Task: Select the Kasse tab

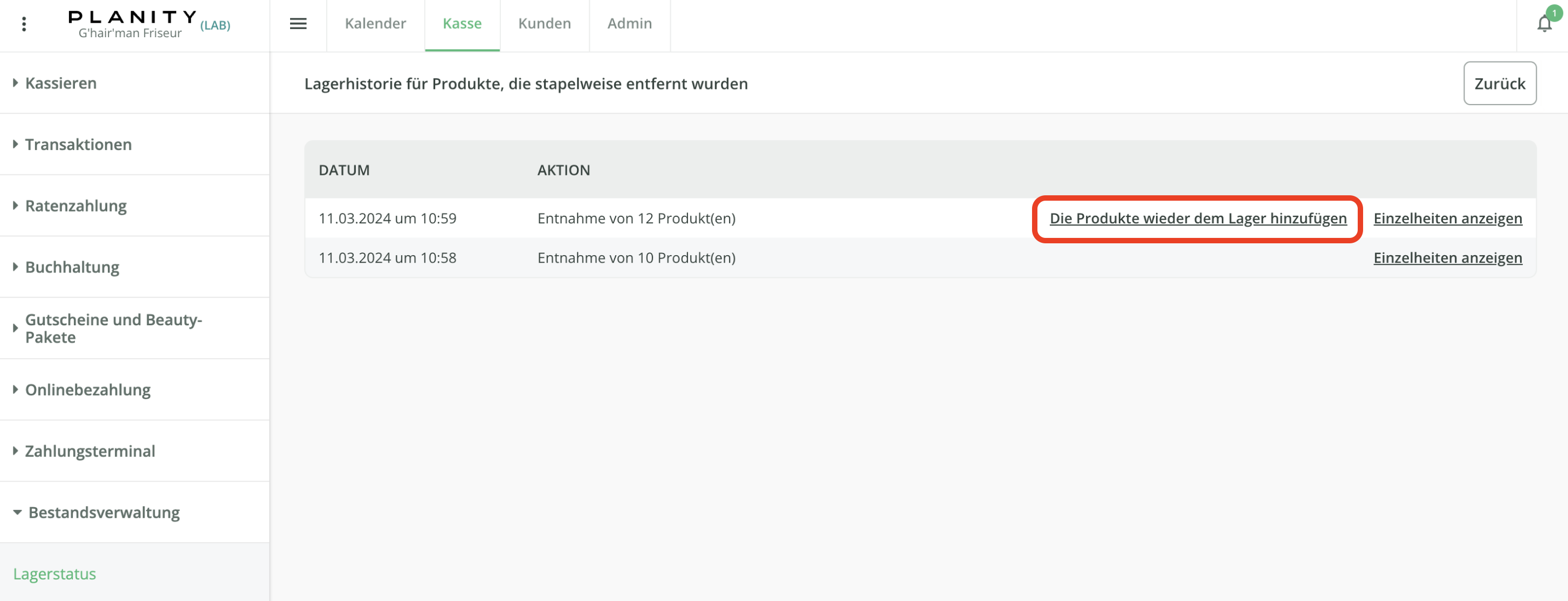Action: tap(462, 24)
